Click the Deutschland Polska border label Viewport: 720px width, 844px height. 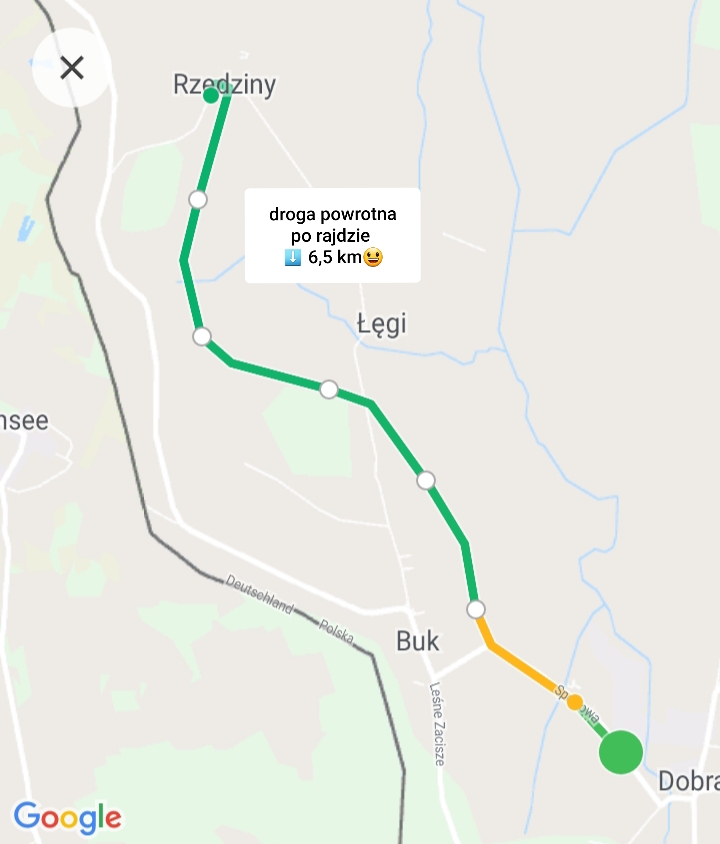pos(290,609)
